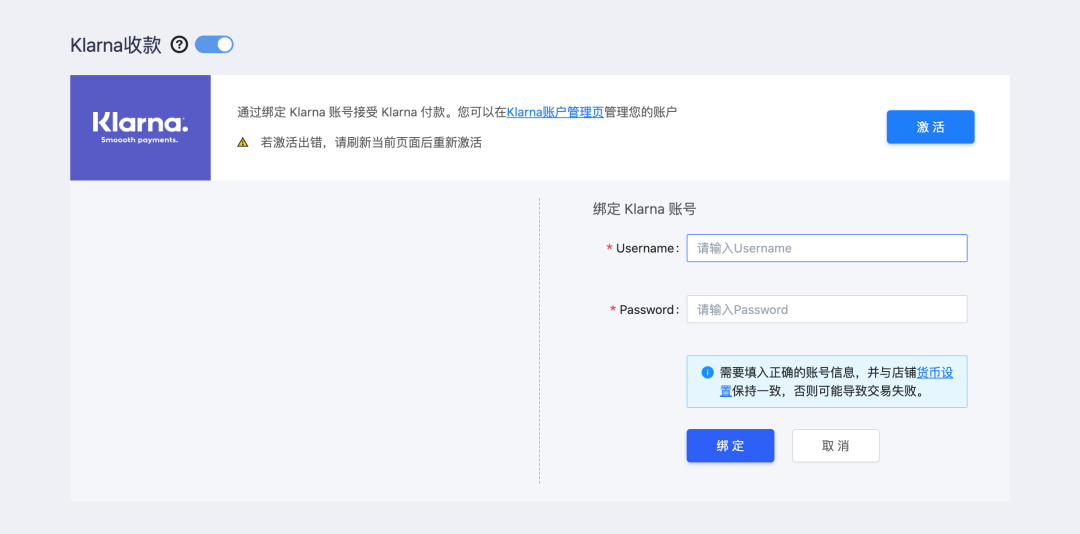Click the Password field label

click(645, 309)
